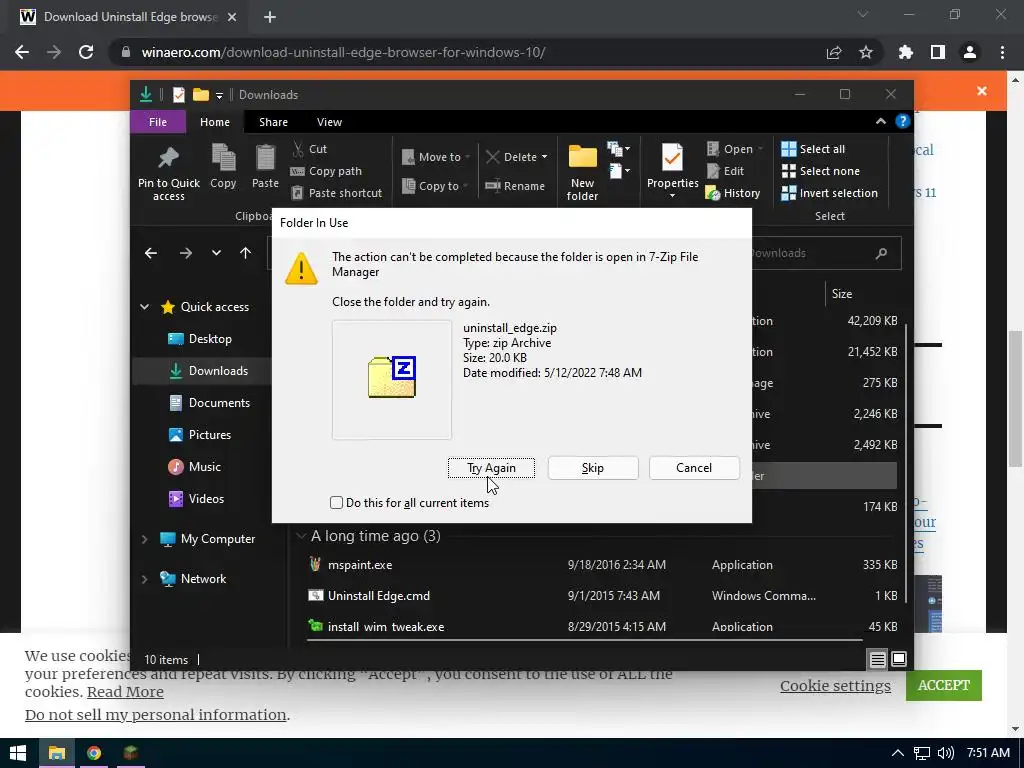Switch to the View ribbon tab

tap(329, 122)
